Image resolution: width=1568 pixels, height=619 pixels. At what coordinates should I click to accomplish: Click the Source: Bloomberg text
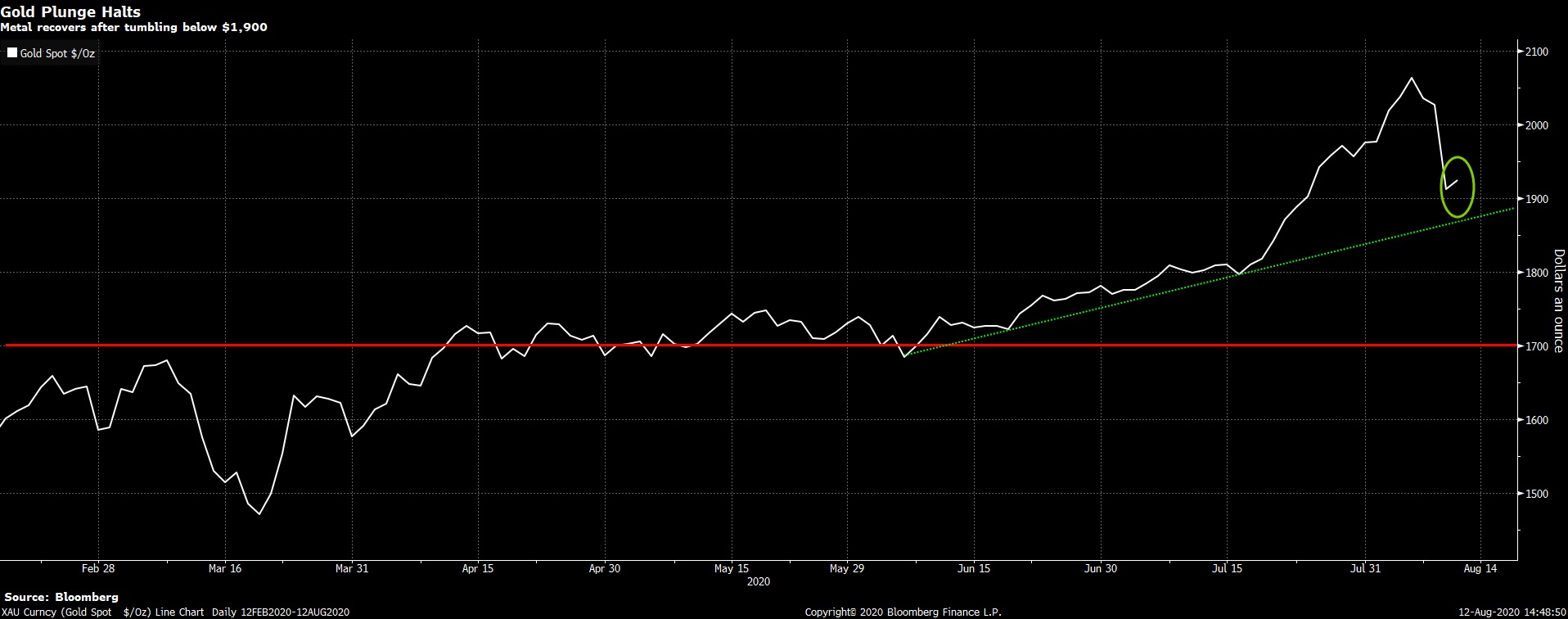61,597
